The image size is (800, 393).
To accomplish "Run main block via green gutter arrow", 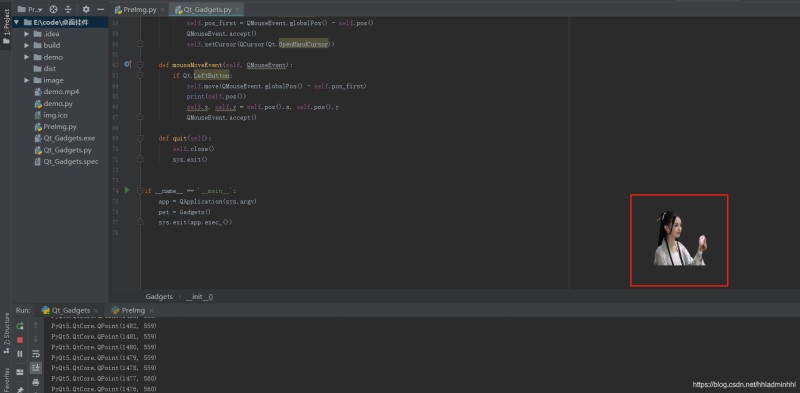I will coord(127,190).
